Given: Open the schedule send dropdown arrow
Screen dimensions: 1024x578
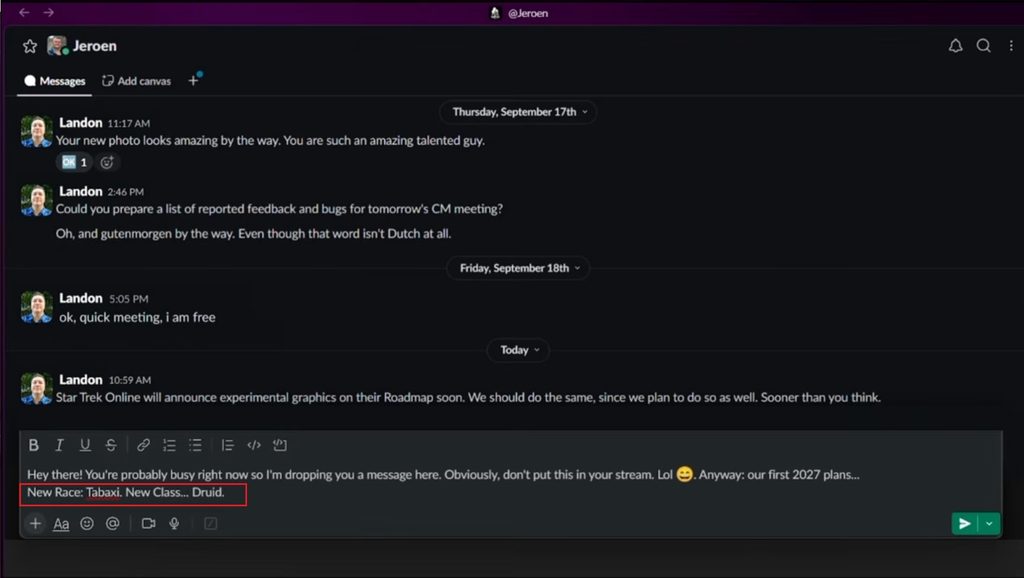Looking at the screenshot, I should click(x=989, y=523).
